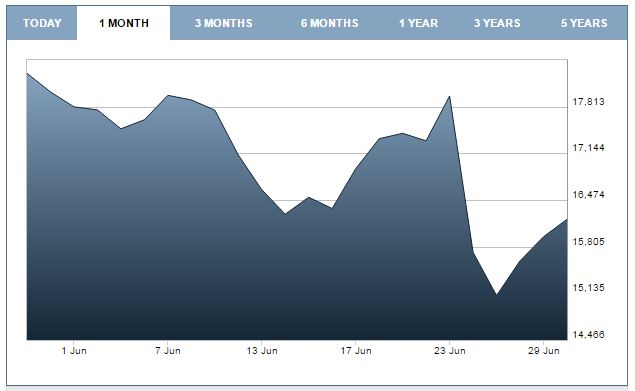Click the 29 Jun x-axis label
The height and width of the screenshot is (391, 635).
pyautogui.click(x=543, y=350)
